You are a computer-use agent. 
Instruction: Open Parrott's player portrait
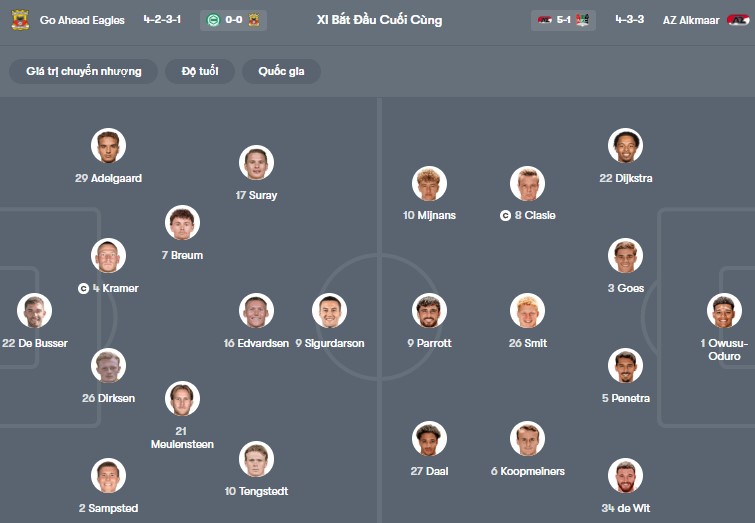tap(429, 311)
